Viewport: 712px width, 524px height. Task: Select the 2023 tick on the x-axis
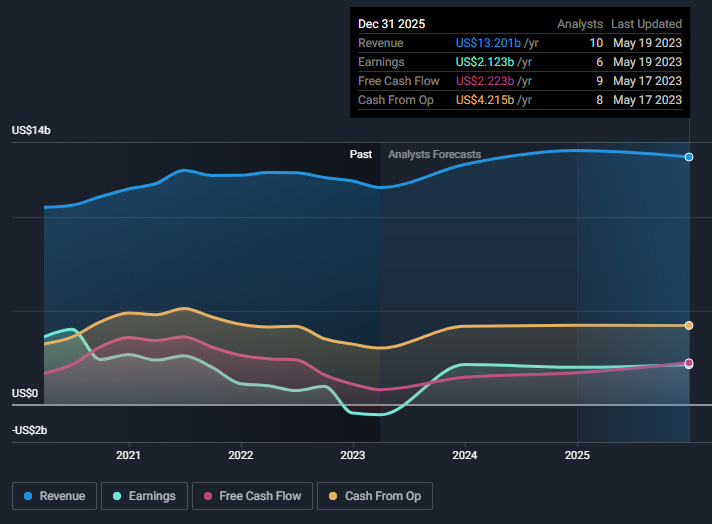pyautogui.click(x=353, y=455)
